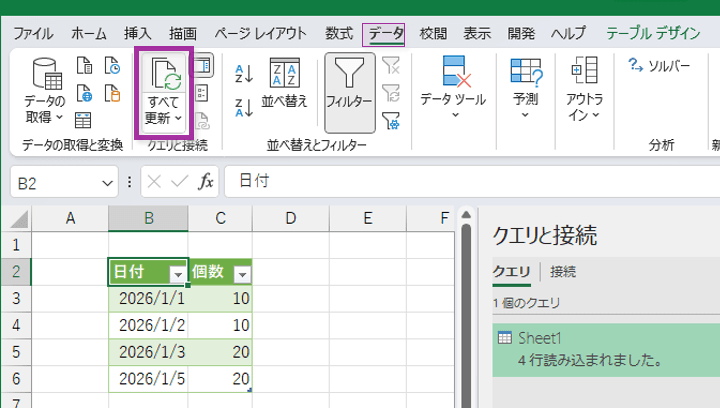Image resolution: width=720 pixels, height=408 pixels.
Task: Click the From Text/CSV icon
Action: point(84,66)
